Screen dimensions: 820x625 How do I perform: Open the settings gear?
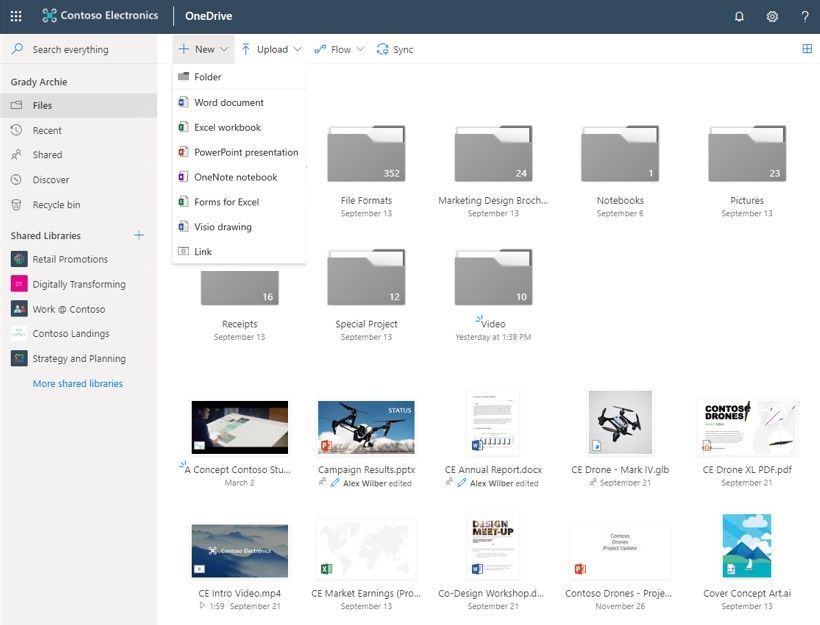pos(772,17)
